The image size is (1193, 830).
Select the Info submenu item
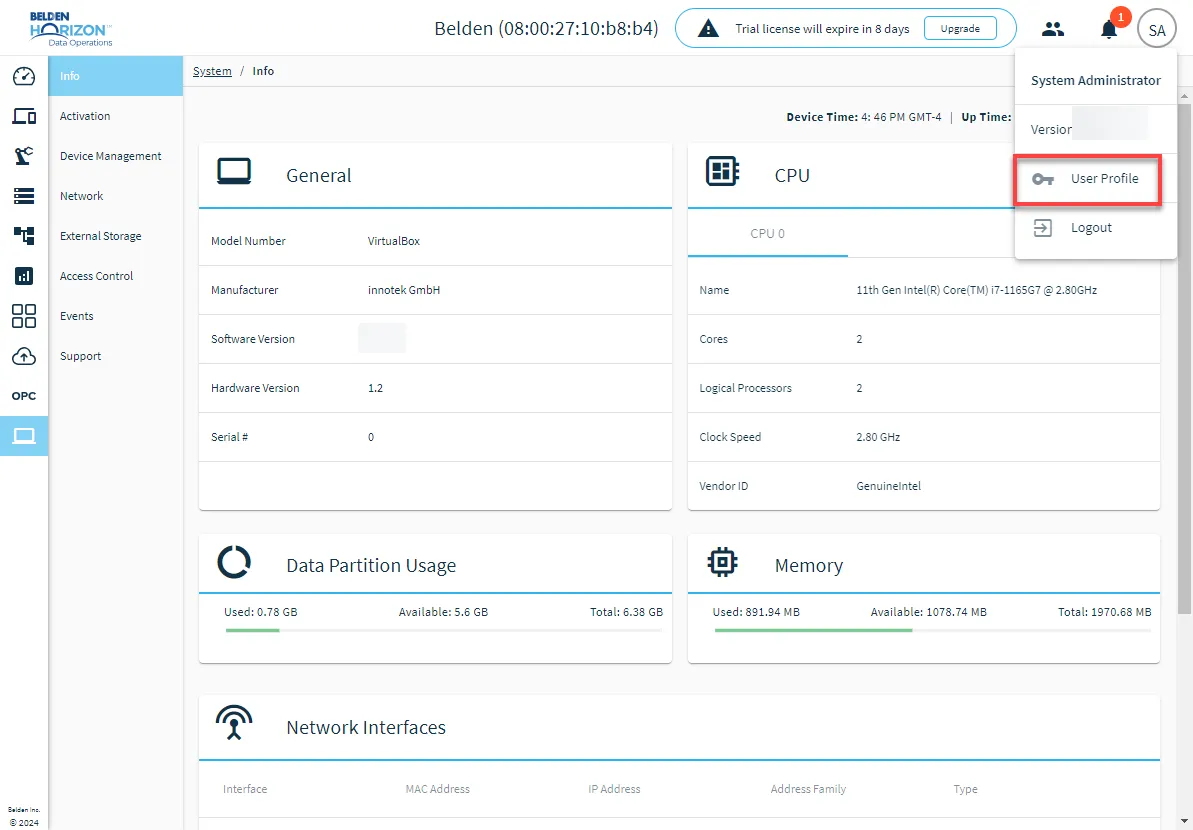tap(116, 76)
